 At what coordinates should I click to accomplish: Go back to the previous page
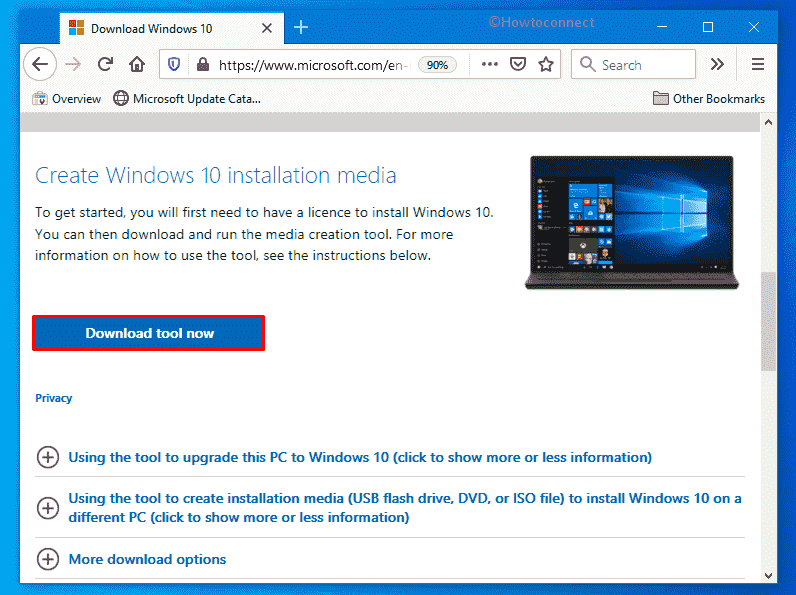pyautogui.click(x=40, y=64)
